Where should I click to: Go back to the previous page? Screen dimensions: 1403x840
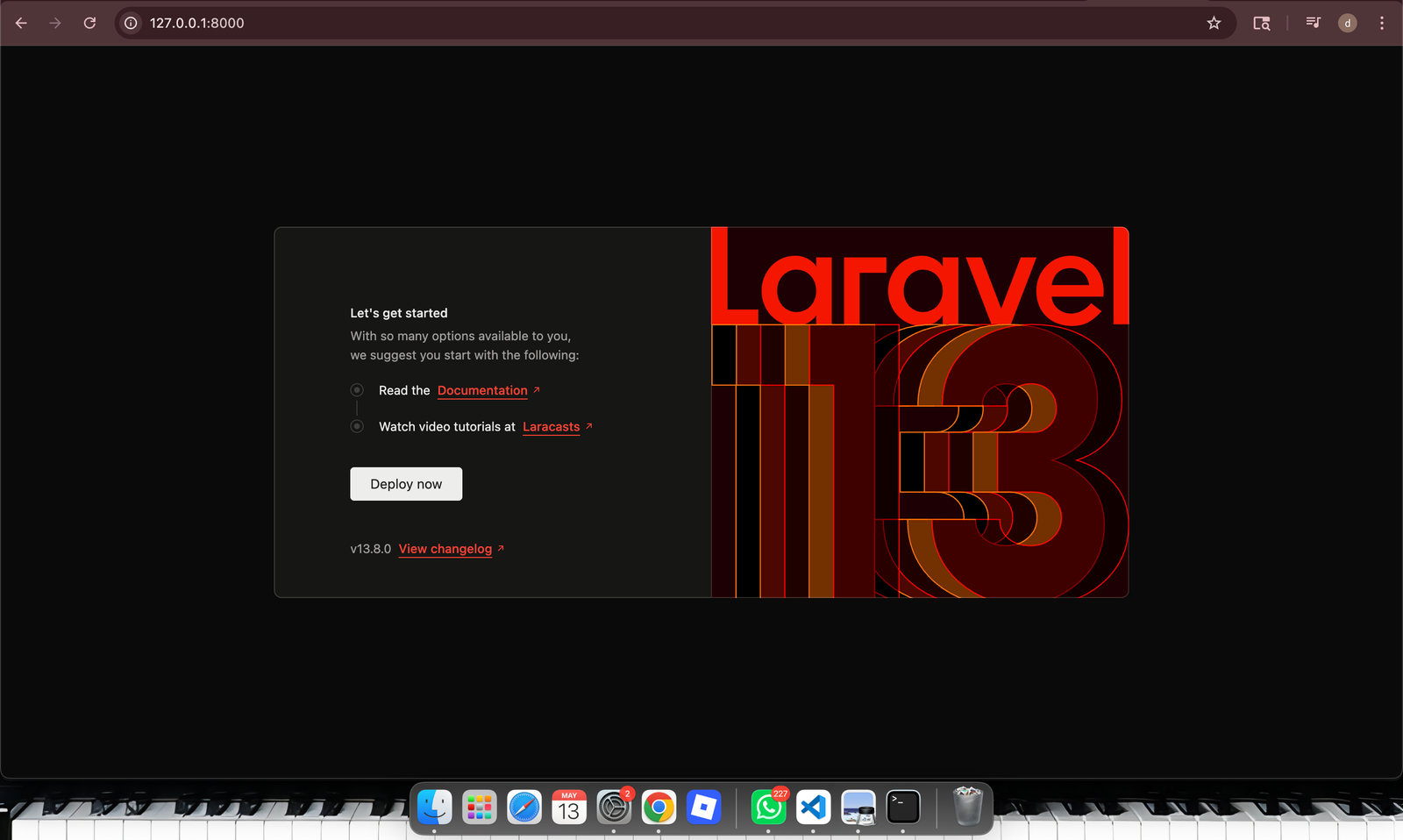pos(21,23)
